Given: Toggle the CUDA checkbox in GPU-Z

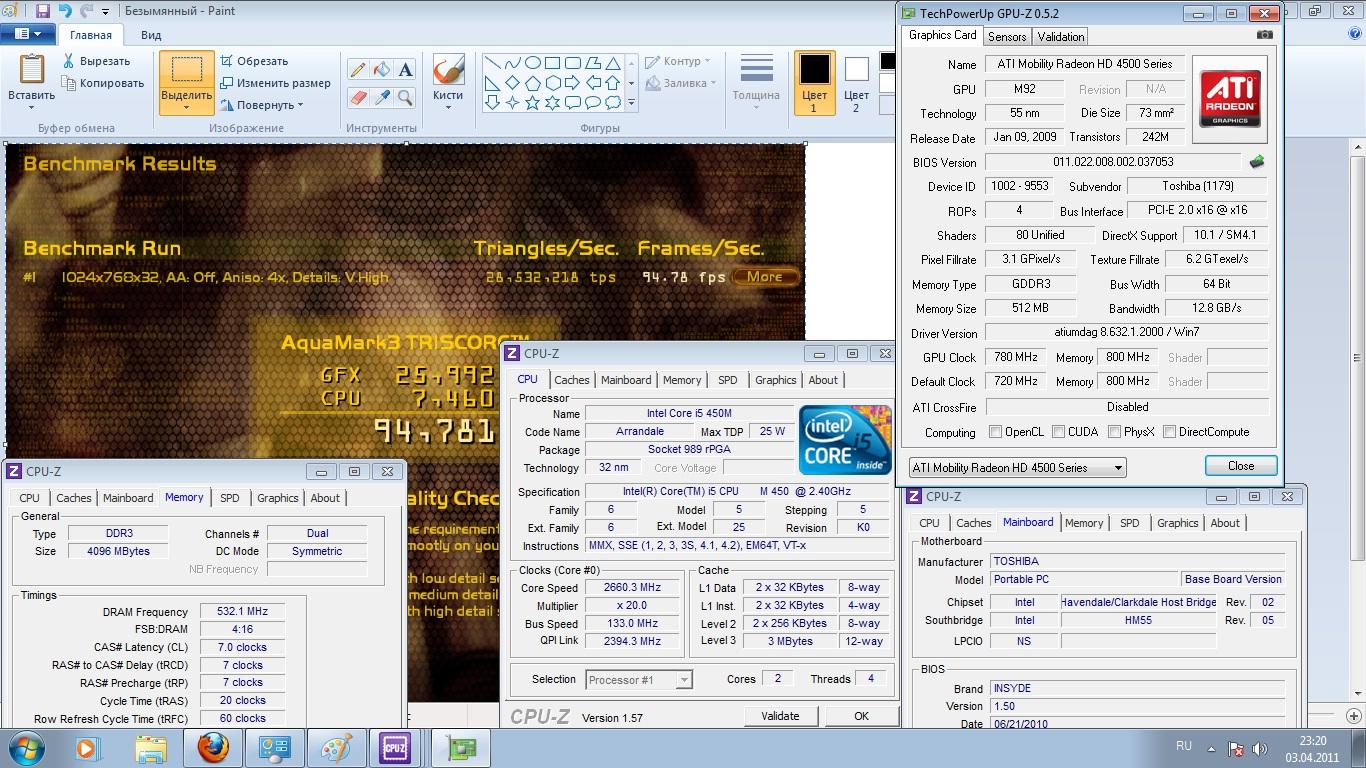Looking at the screenshot, I should coord(1058,432).
